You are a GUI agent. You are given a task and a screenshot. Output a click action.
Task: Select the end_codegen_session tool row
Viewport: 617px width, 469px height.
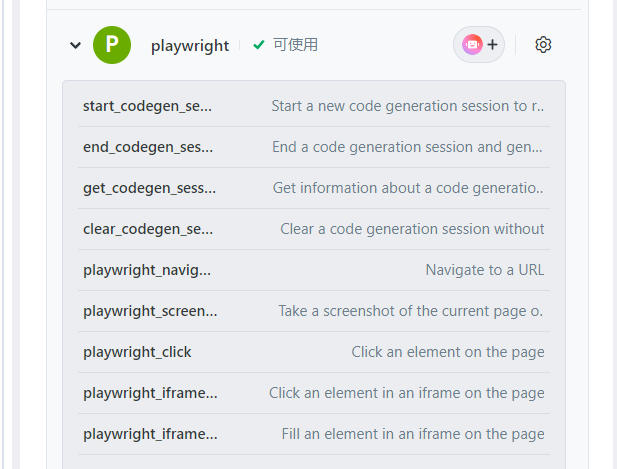(x=148, y=147)
